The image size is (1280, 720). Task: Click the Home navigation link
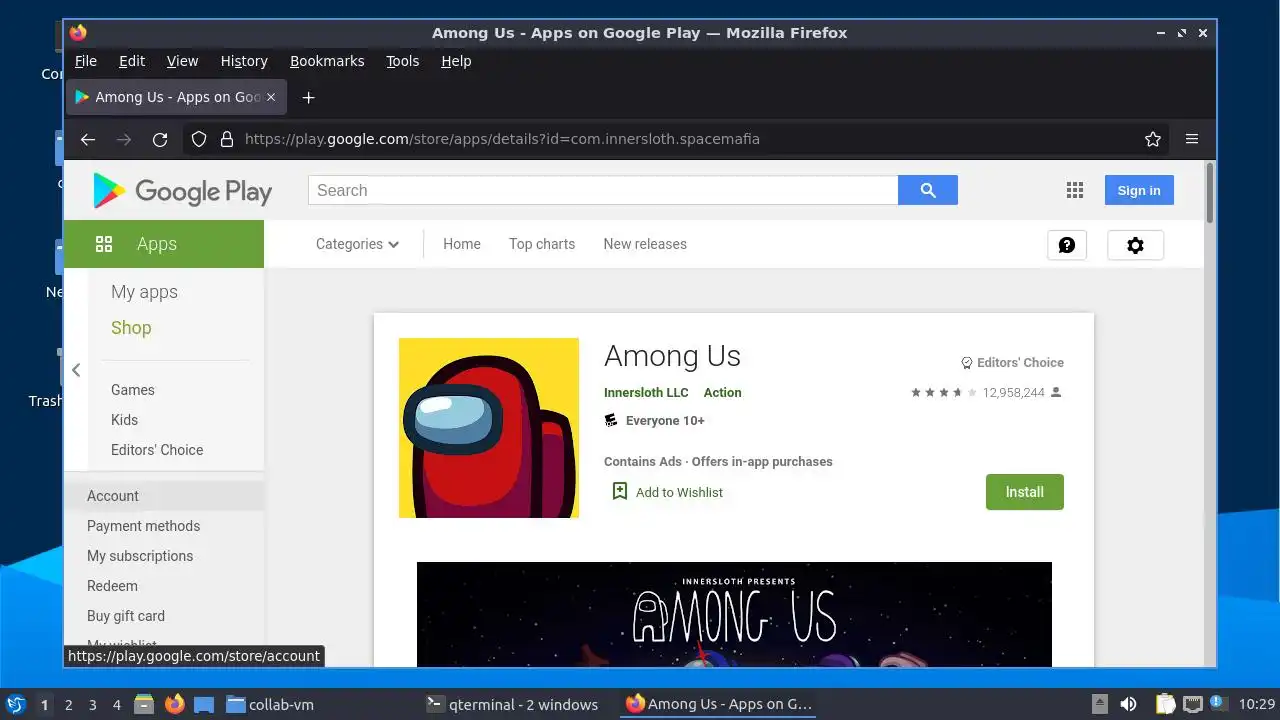[462, 244]
